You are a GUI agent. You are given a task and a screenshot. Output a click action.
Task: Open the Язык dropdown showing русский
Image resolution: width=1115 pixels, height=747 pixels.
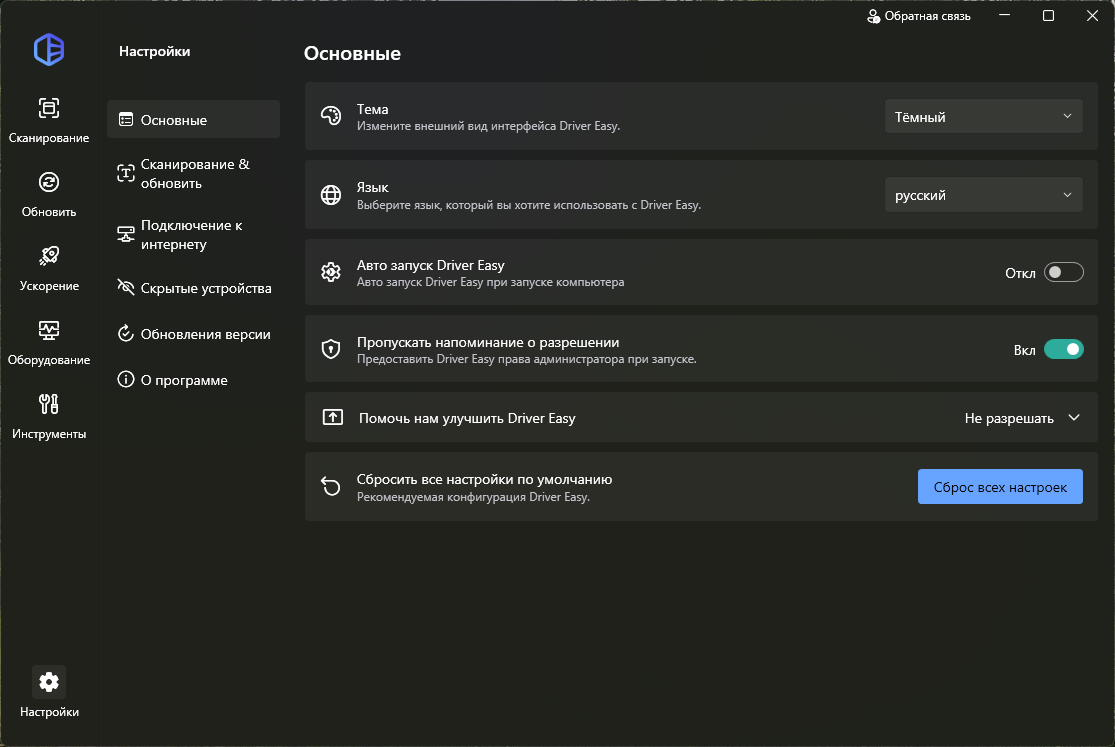pos(983,195)
